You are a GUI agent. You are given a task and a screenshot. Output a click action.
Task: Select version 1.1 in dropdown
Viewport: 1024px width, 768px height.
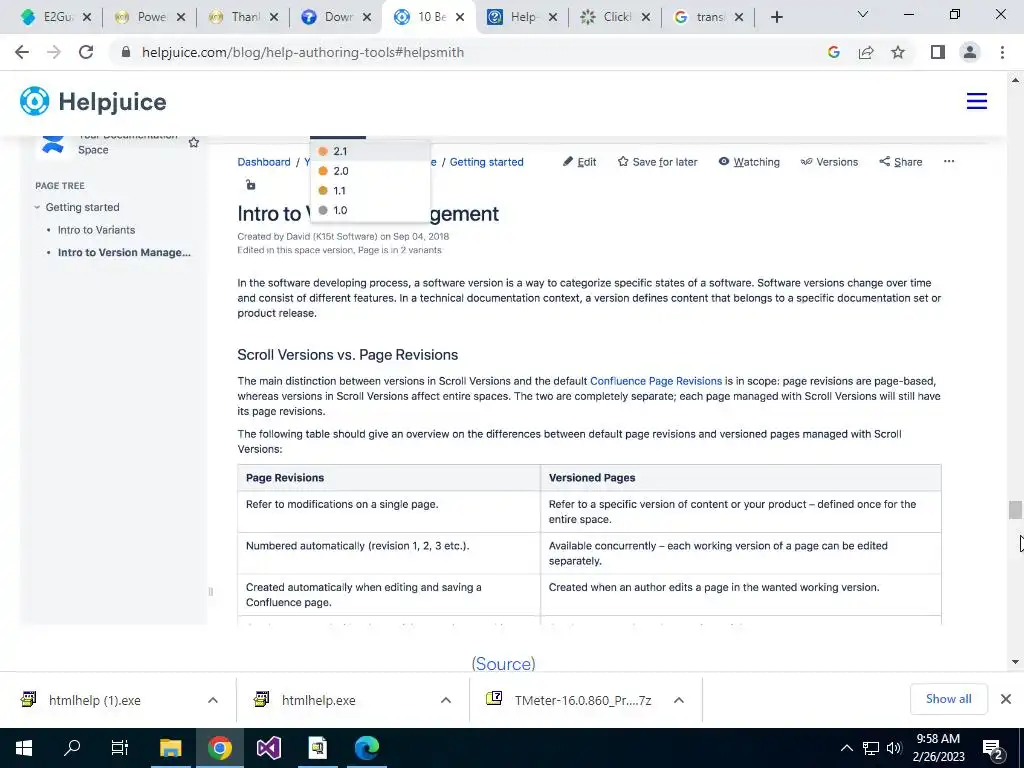(370, 191)
